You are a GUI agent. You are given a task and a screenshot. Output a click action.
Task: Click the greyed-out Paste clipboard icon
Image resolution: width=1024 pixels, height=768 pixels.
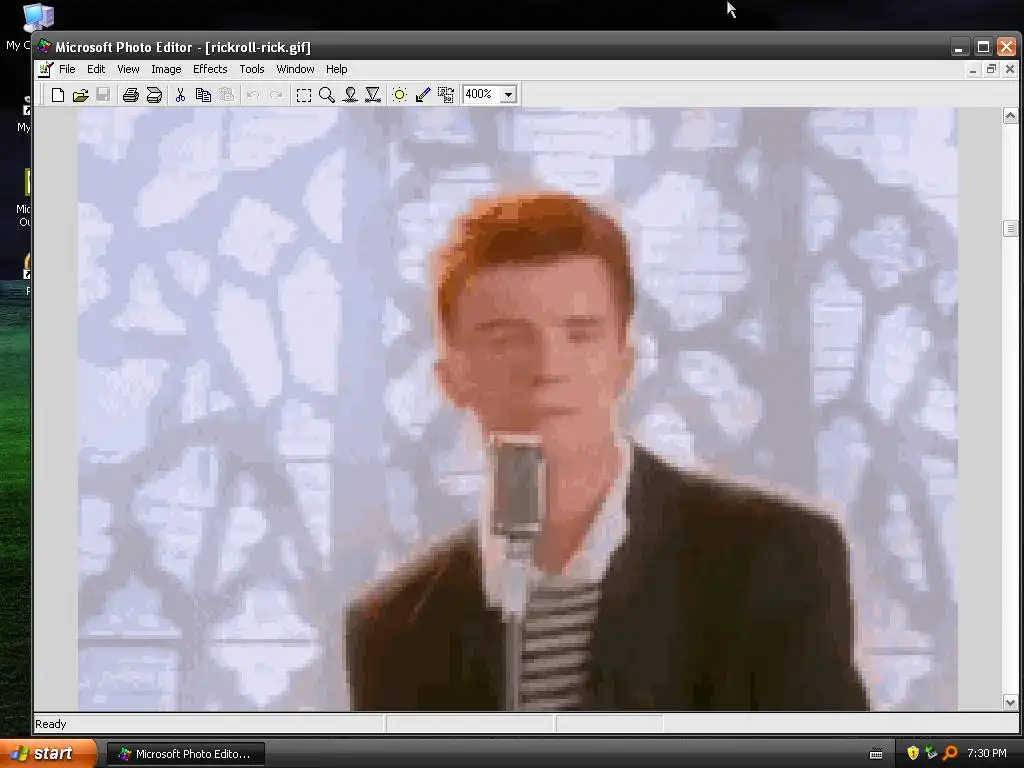click(226, 95)
